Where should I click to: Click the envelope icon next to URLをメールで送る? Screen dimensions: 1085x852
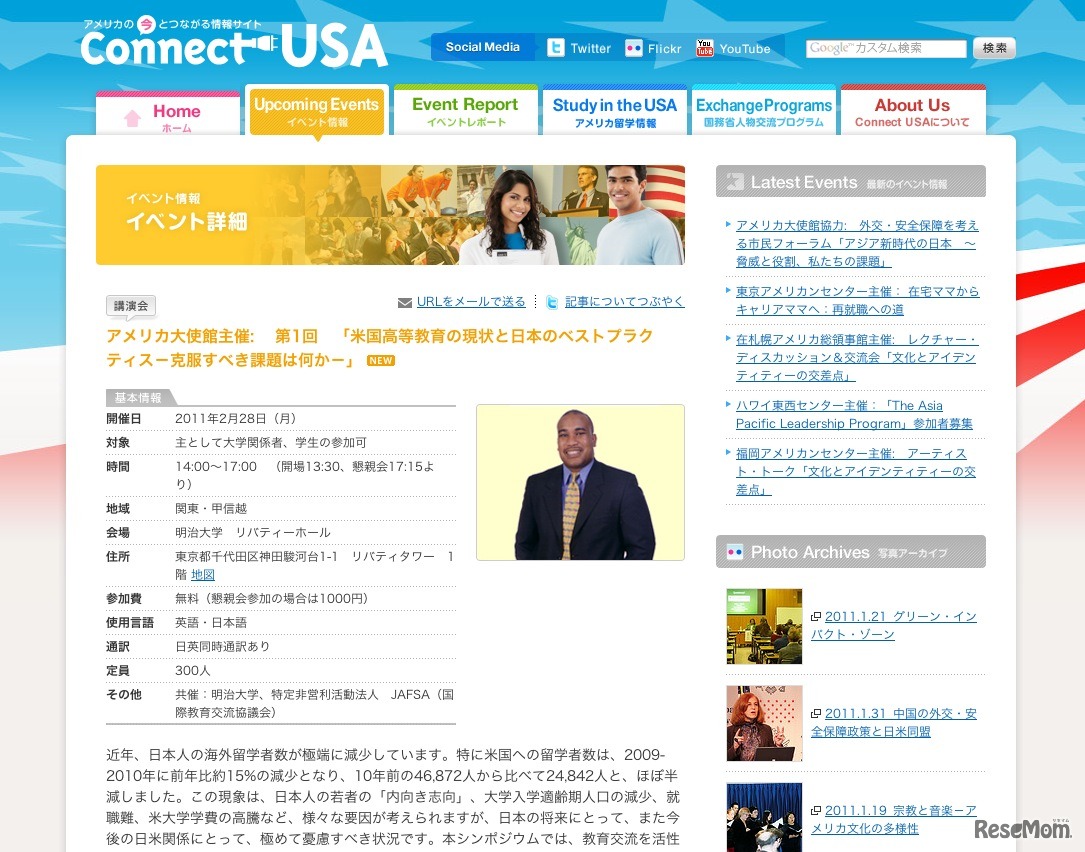tap(405, 302)
